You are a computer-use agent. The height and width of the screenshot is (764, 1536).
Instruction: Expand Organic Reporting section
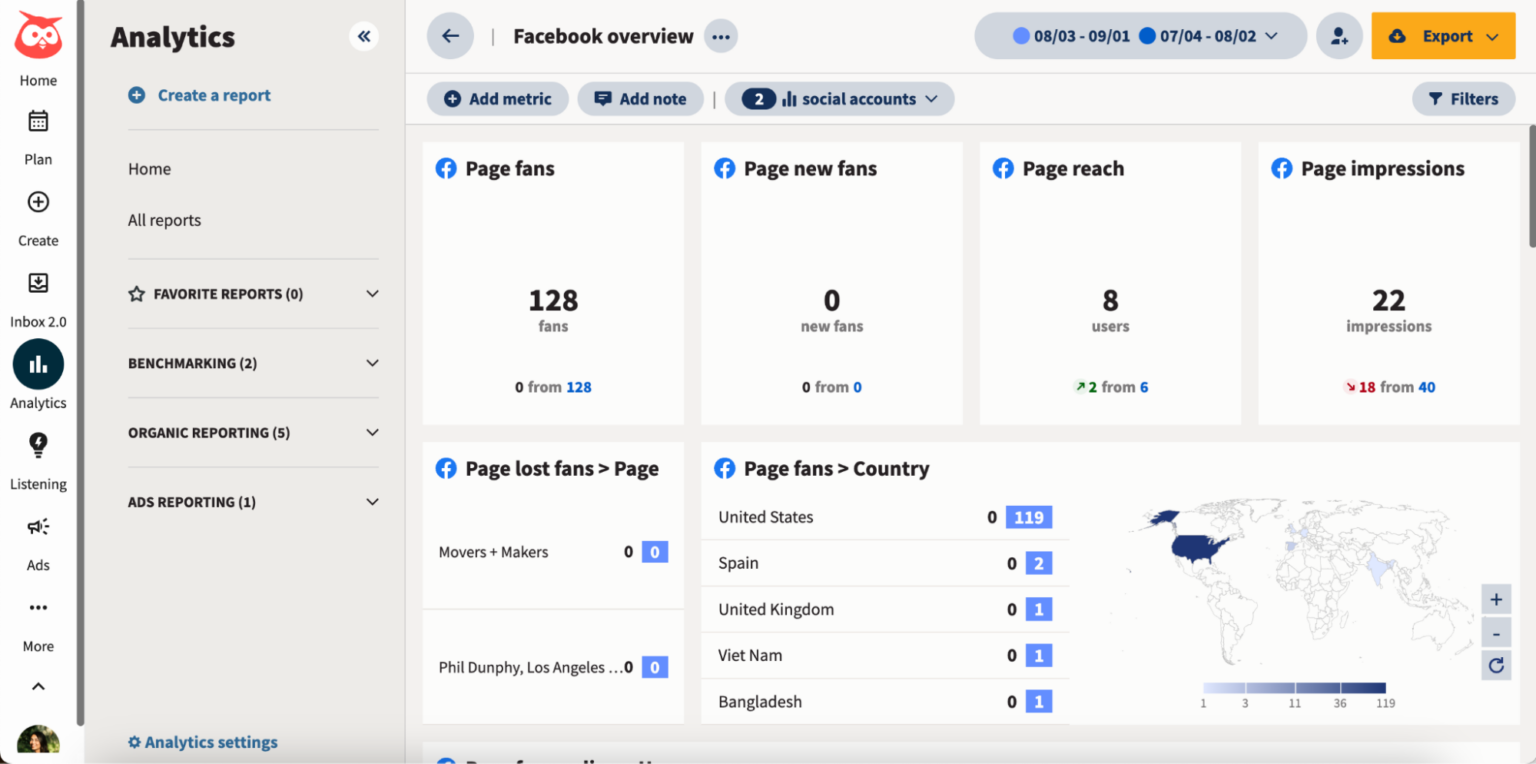[253, 433]
